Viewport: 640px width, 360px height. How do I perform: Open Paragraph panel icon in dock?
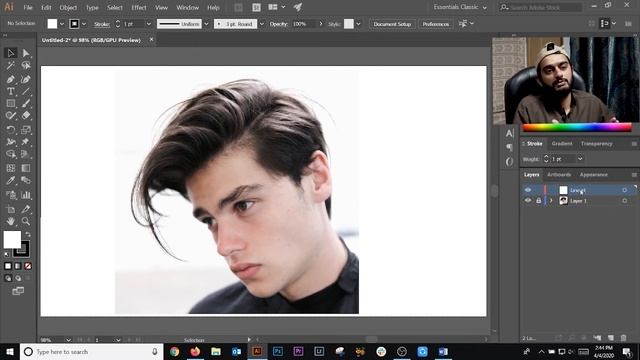pyautogui.click(x=509, y=147)
